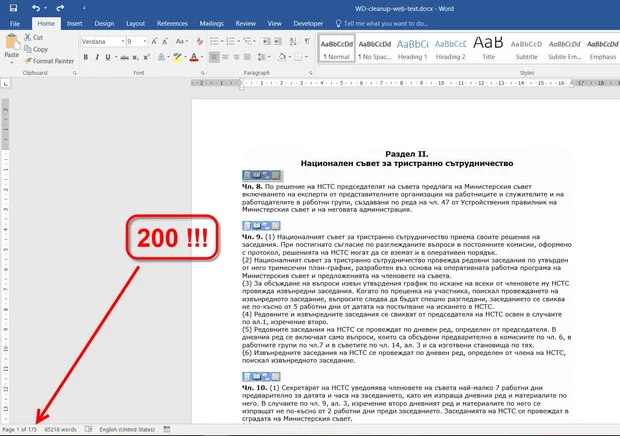
Task: Increase font size with Grow Font
Action: click(x=155, y=42)
